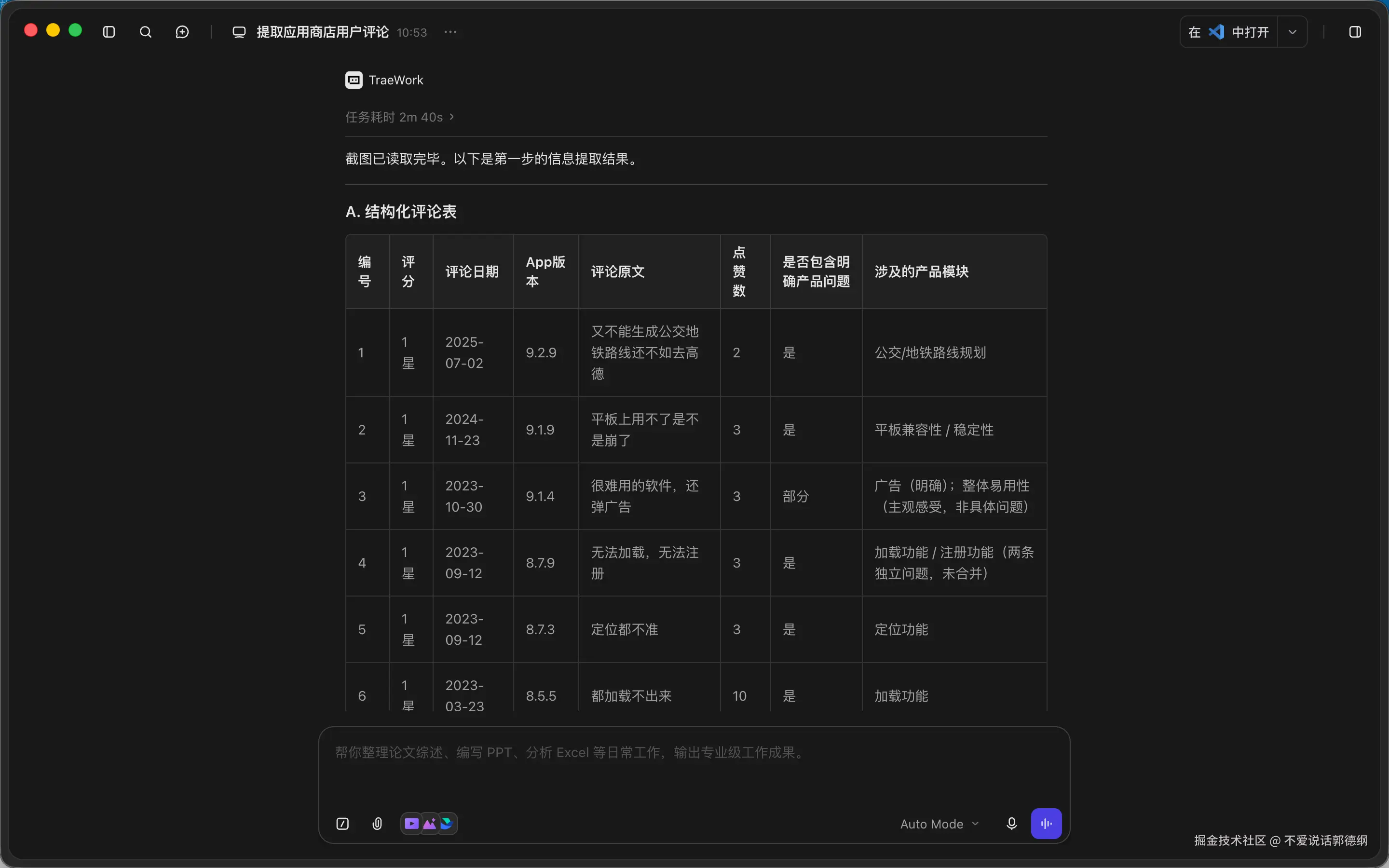Click the module cell 加载功能 / 注册功能
1389x868 pixels.
point(954,563)
